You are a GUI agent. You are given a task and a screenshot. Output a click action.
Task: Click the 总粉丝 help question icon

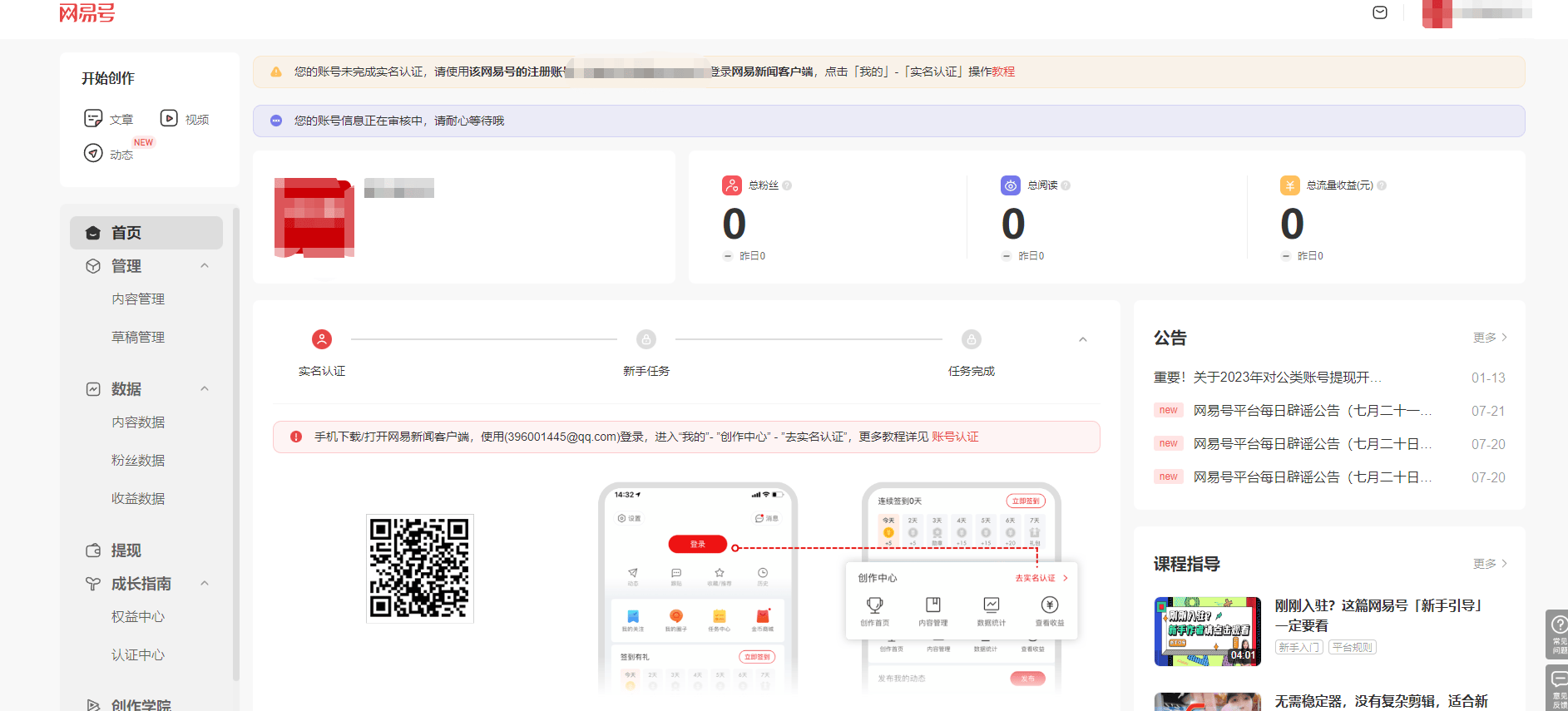[x=787, y=185]
